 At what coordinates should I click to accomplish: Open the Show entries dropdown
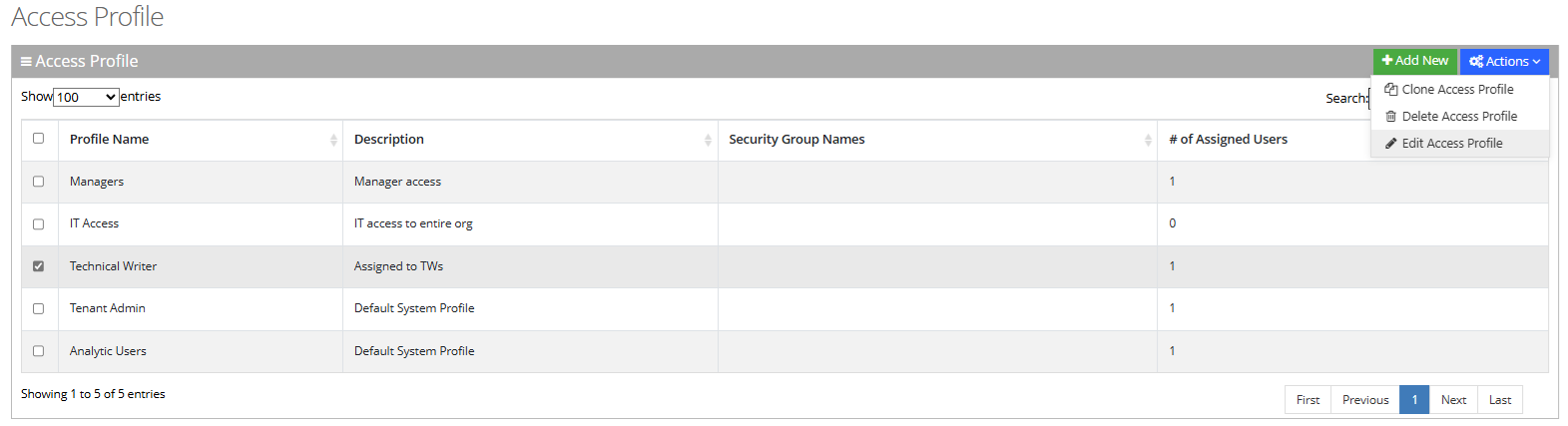[86, 98]
